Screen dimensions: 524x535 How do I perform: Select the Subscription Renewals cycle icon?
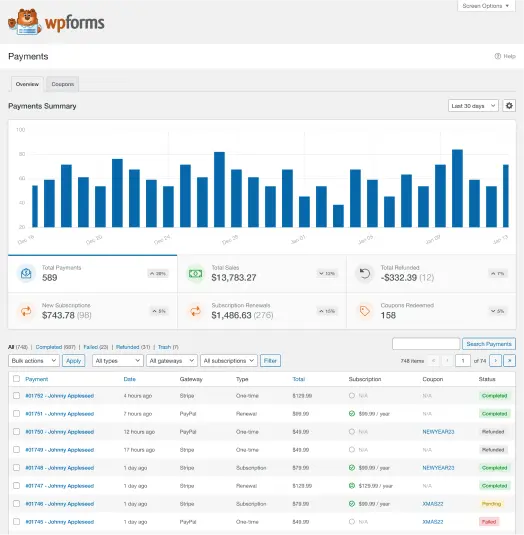[195, 311]
